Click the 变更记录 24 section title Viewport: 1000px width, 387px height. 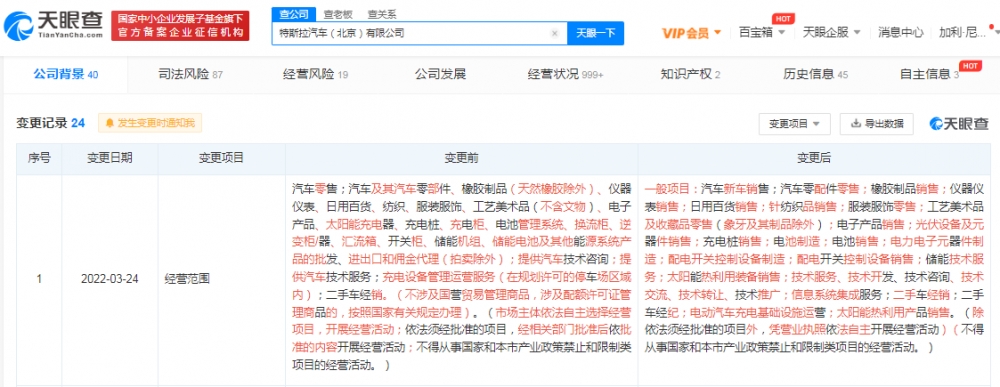(x=50, y=124)
